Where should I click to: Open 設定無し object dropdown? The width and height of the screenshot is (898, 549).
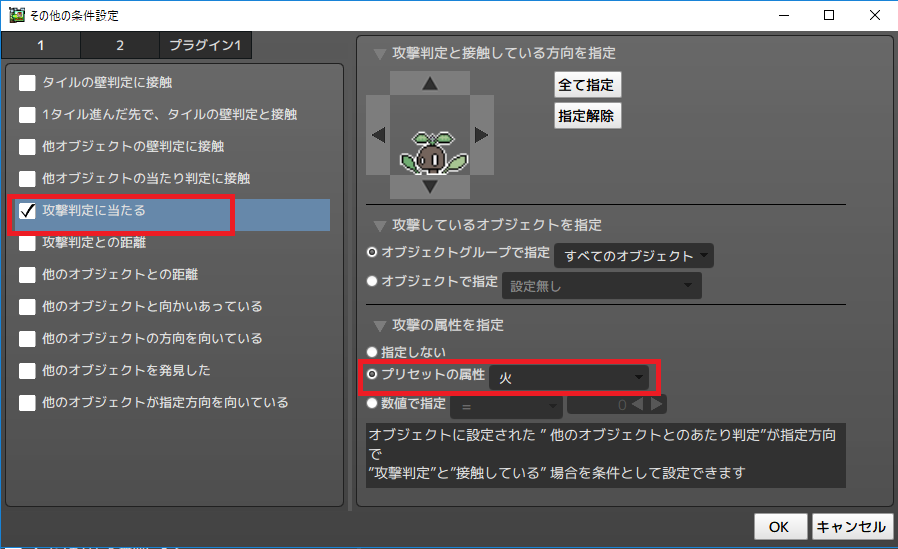tap(601, 286)
